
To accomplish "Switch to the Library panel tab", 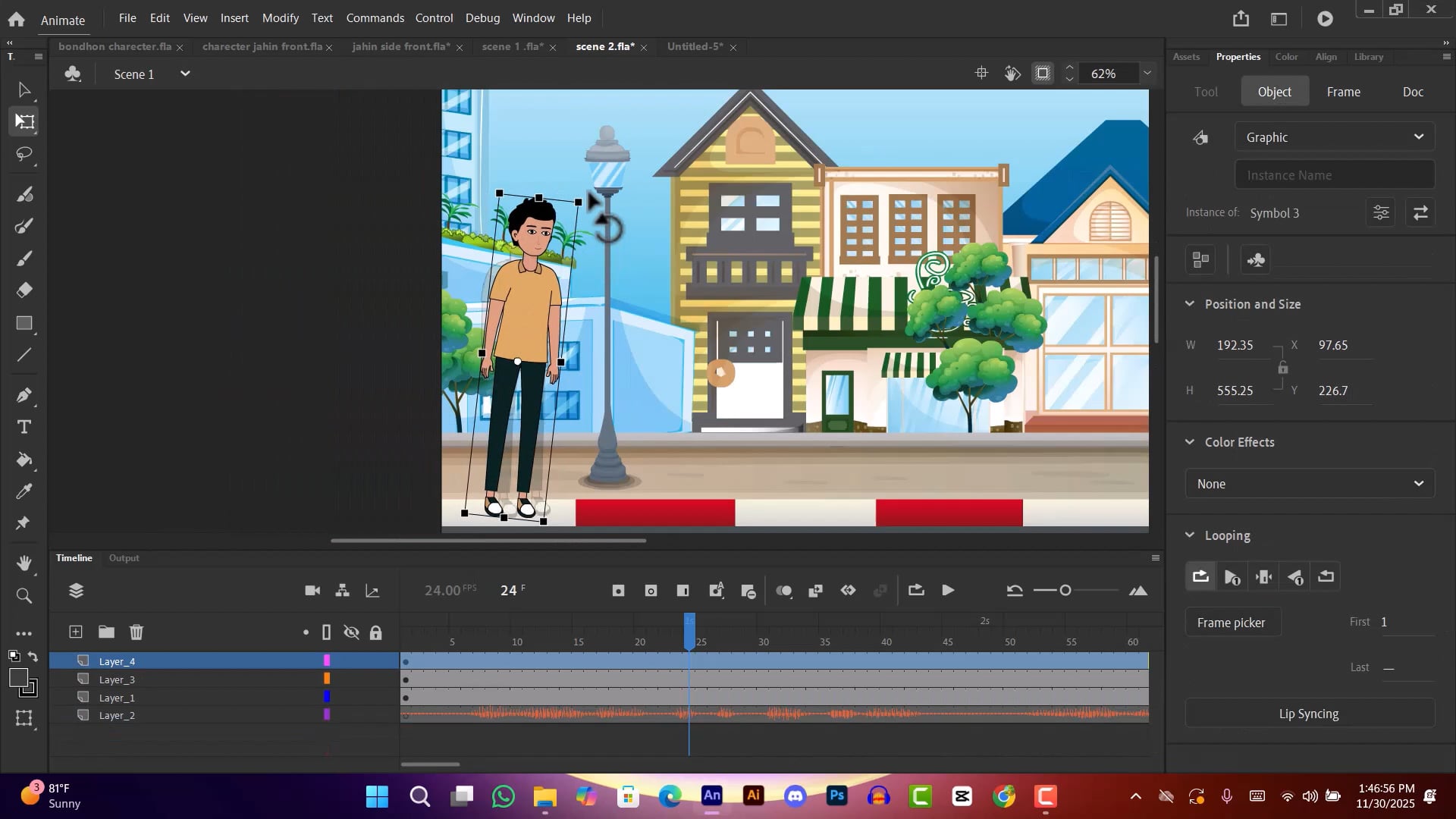I will pos(1368,57).
